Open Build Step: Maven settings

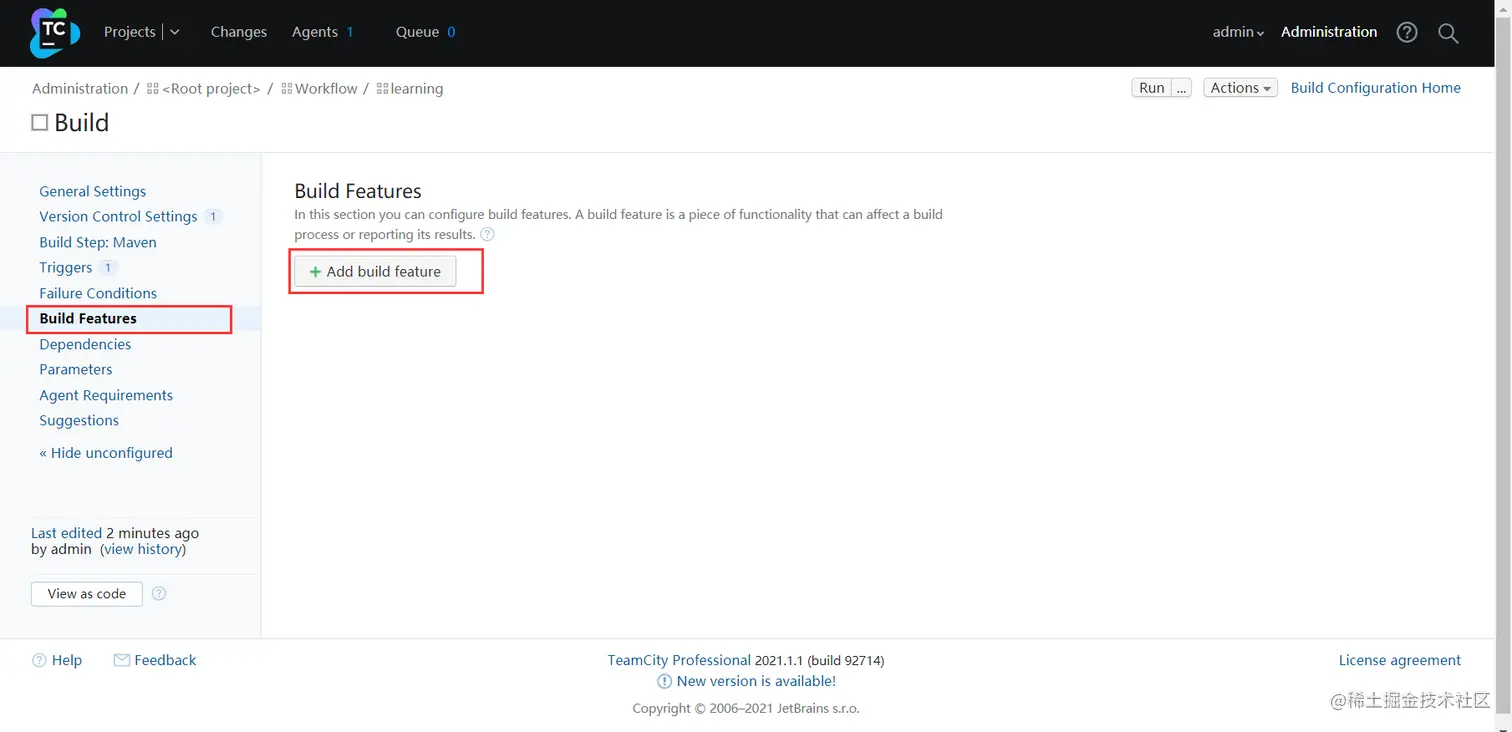(98, 242)
